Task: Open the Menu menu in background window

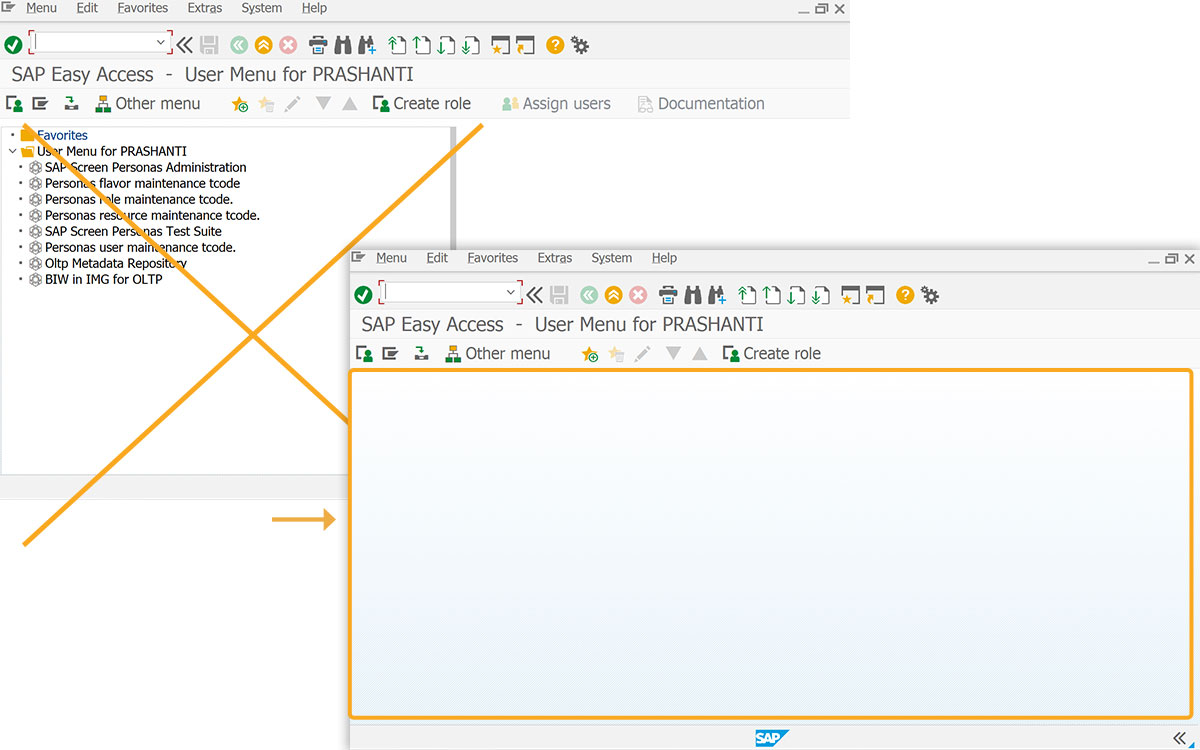Action: 41,8
